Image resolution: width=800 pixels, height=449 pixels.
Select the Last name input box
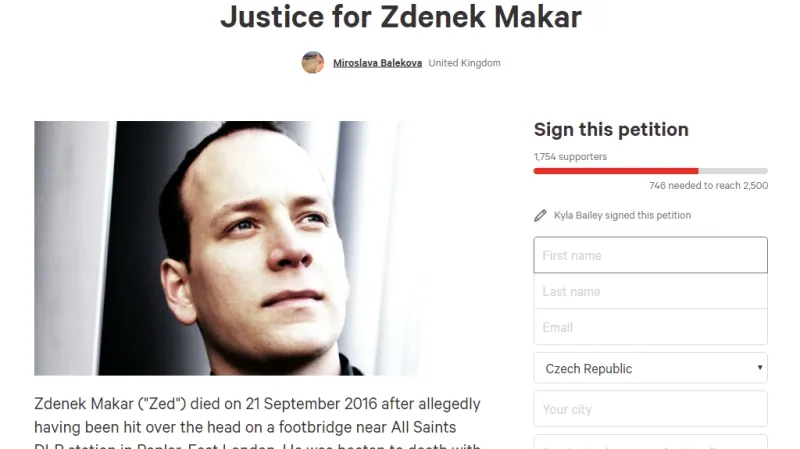coord(651,291)
